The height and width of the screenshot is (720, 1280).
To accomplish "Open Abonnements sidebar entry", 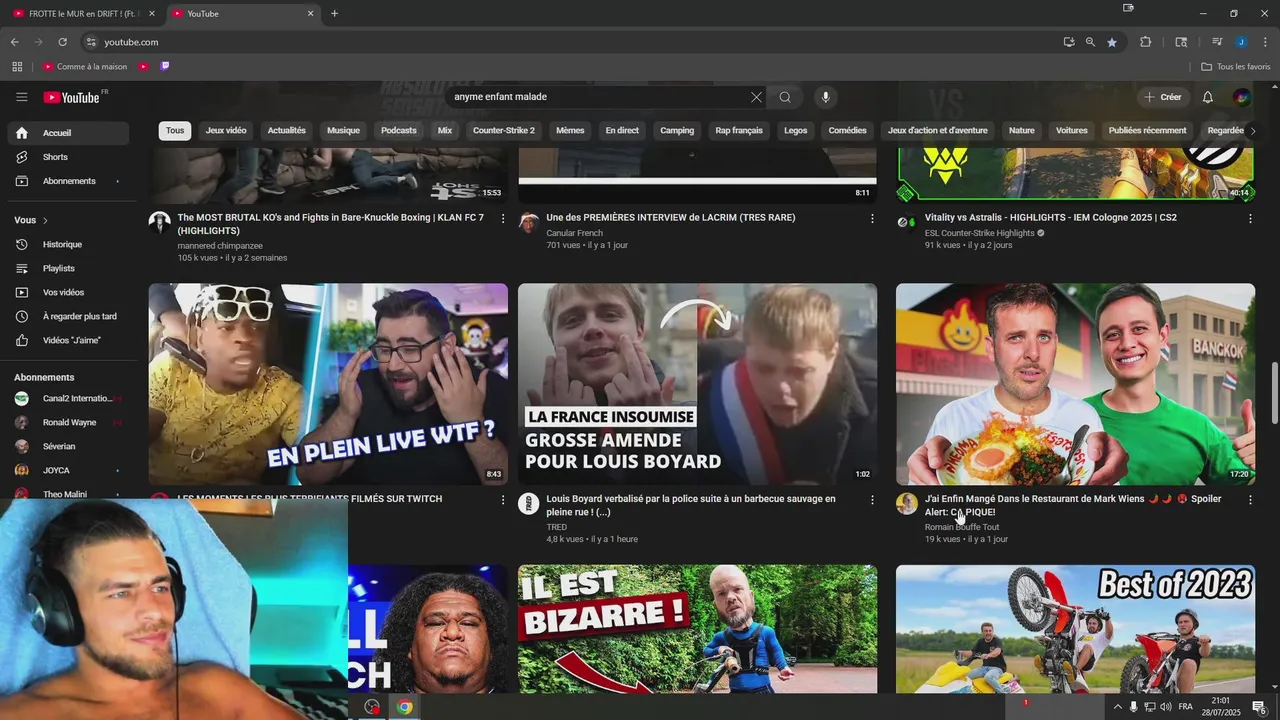I will 68,181.
